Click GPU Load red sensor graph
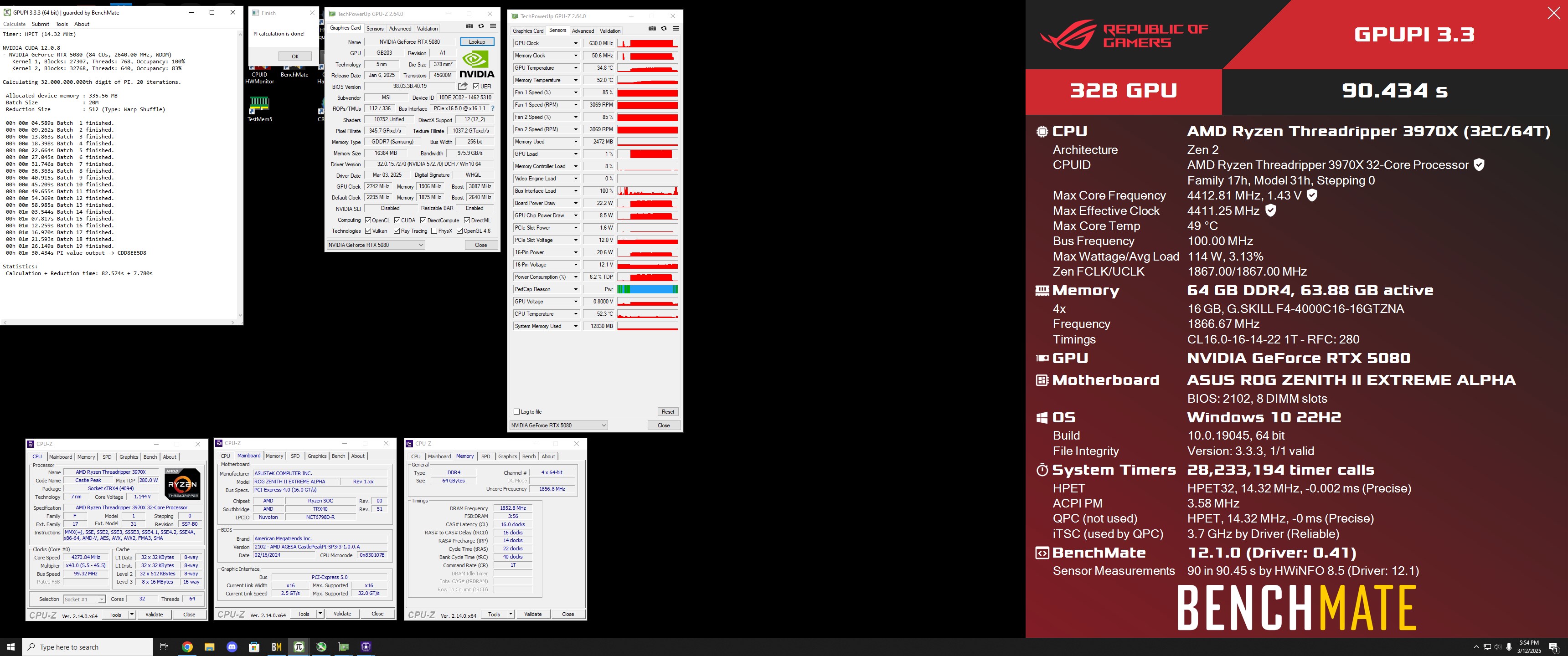1568x656 pixels. point(647,154)
